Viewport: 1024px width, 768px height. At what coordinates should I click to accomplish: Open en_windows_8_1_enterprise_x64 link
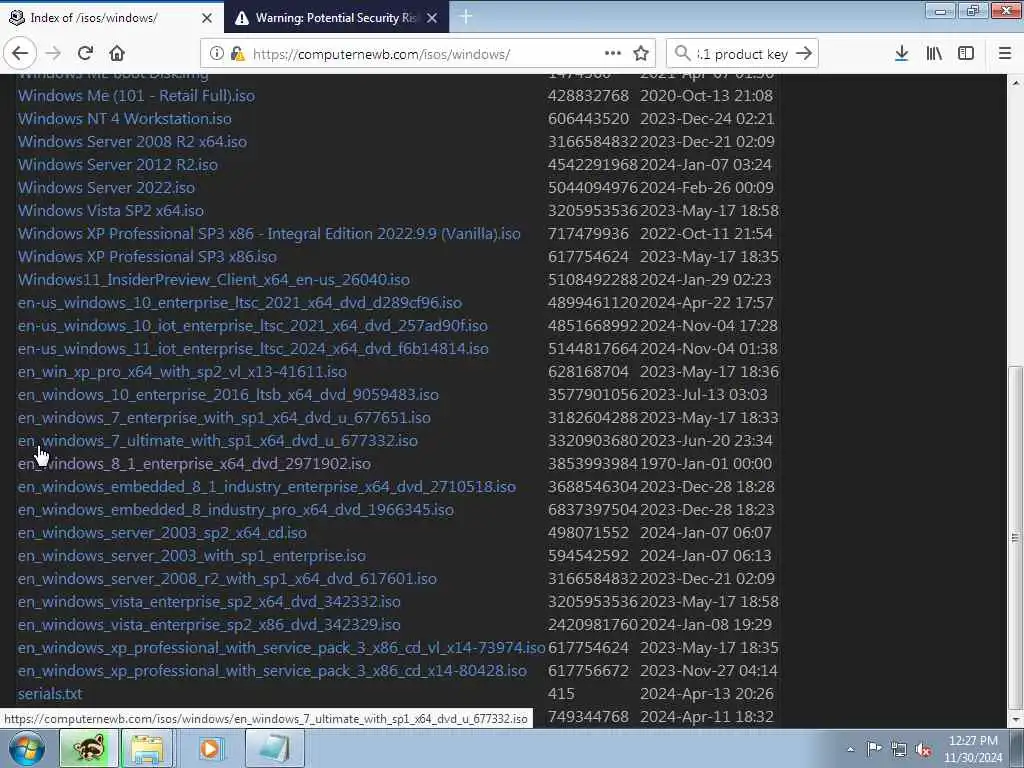tap(194, 464)
